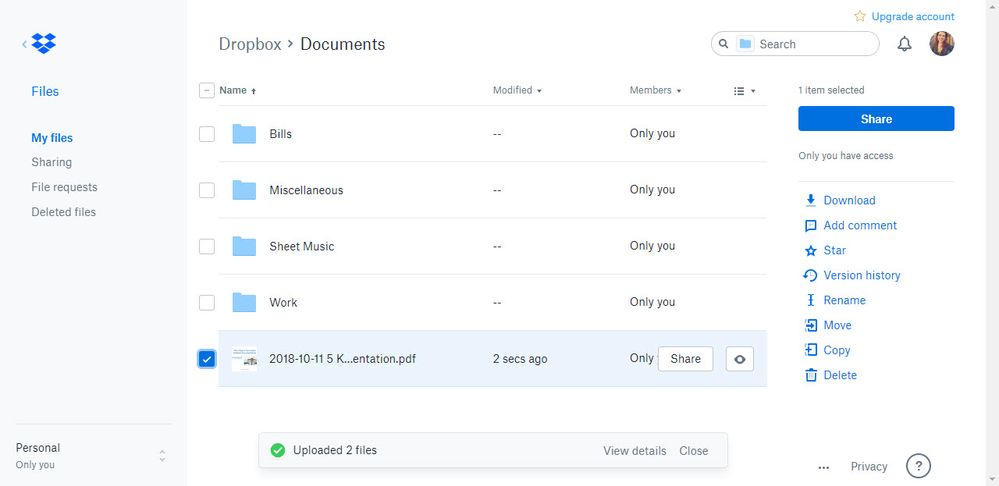The width and height of the screenshot is (999, 486).
Task: Open the list view options dropdown
Action: click(x=744, y=91)
